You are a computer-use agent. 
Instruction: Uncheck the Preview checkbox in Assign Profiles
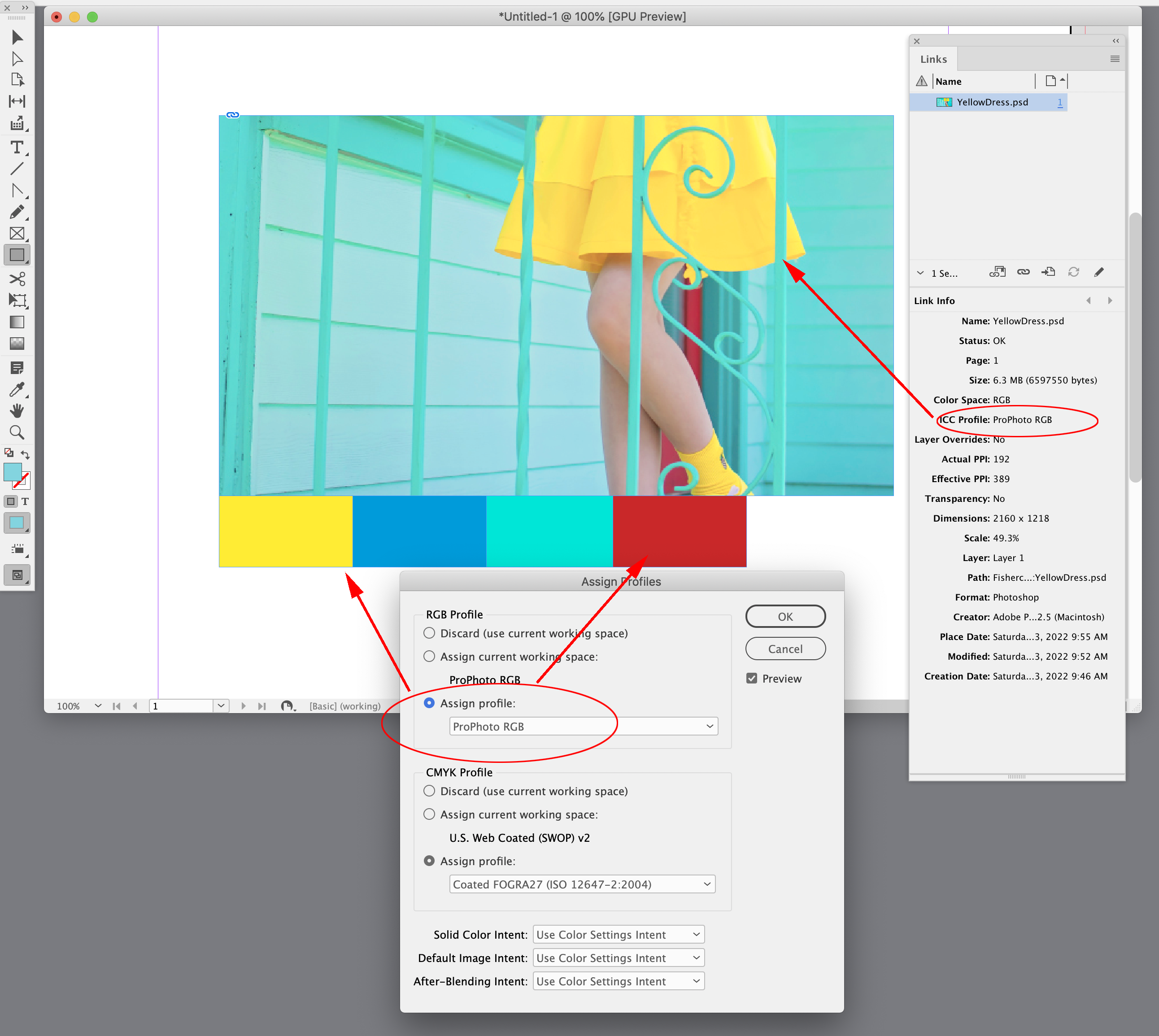(x=751, y=677)
